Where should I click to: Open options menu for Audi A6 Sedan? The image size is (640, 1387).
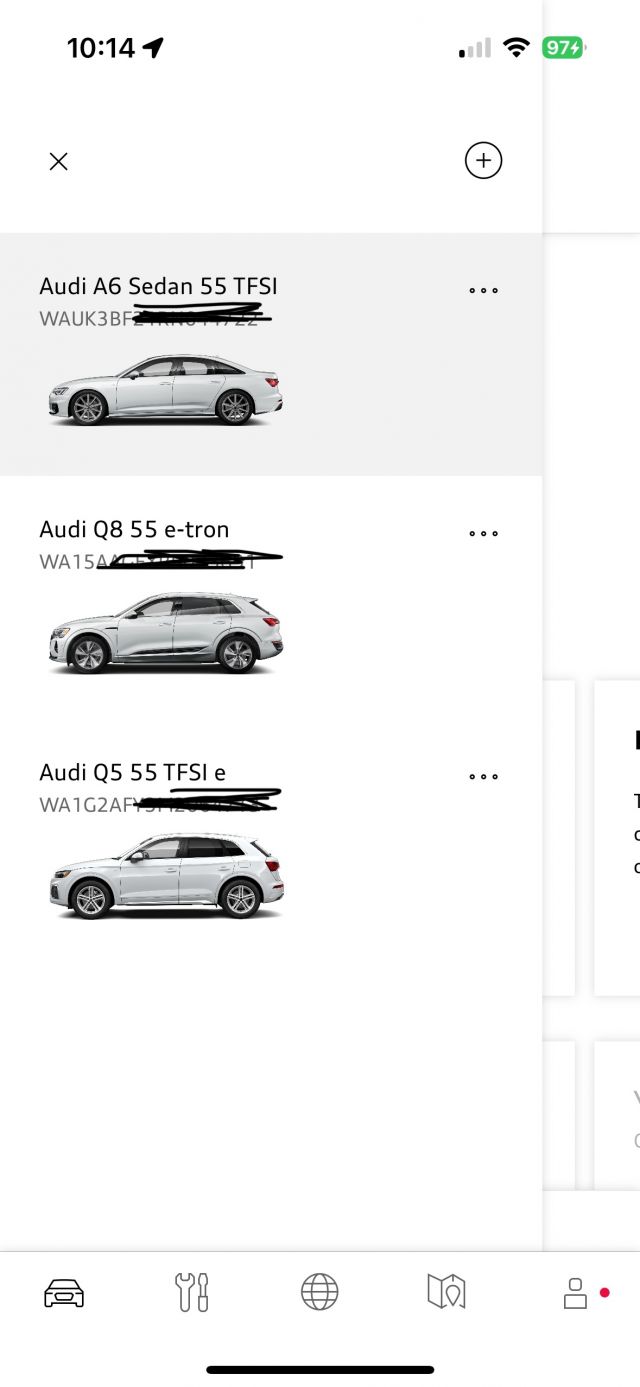pyautogui.click(x=483, y=291)
